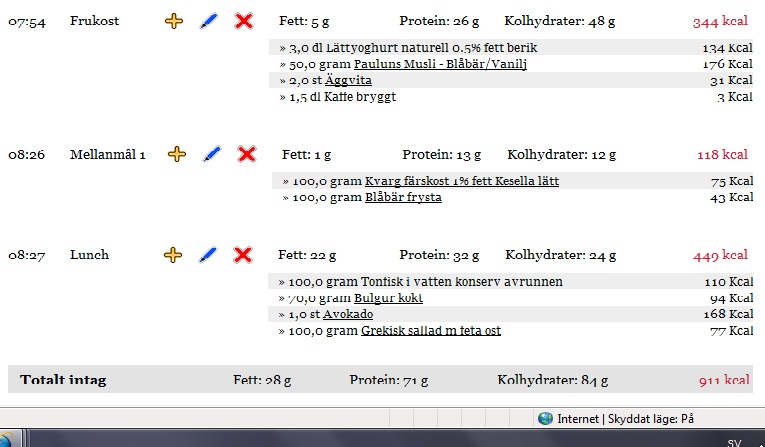Edit the Mellanmål 1 meal entry
This screenshot has height=447, width=765.
pos(211,154)
